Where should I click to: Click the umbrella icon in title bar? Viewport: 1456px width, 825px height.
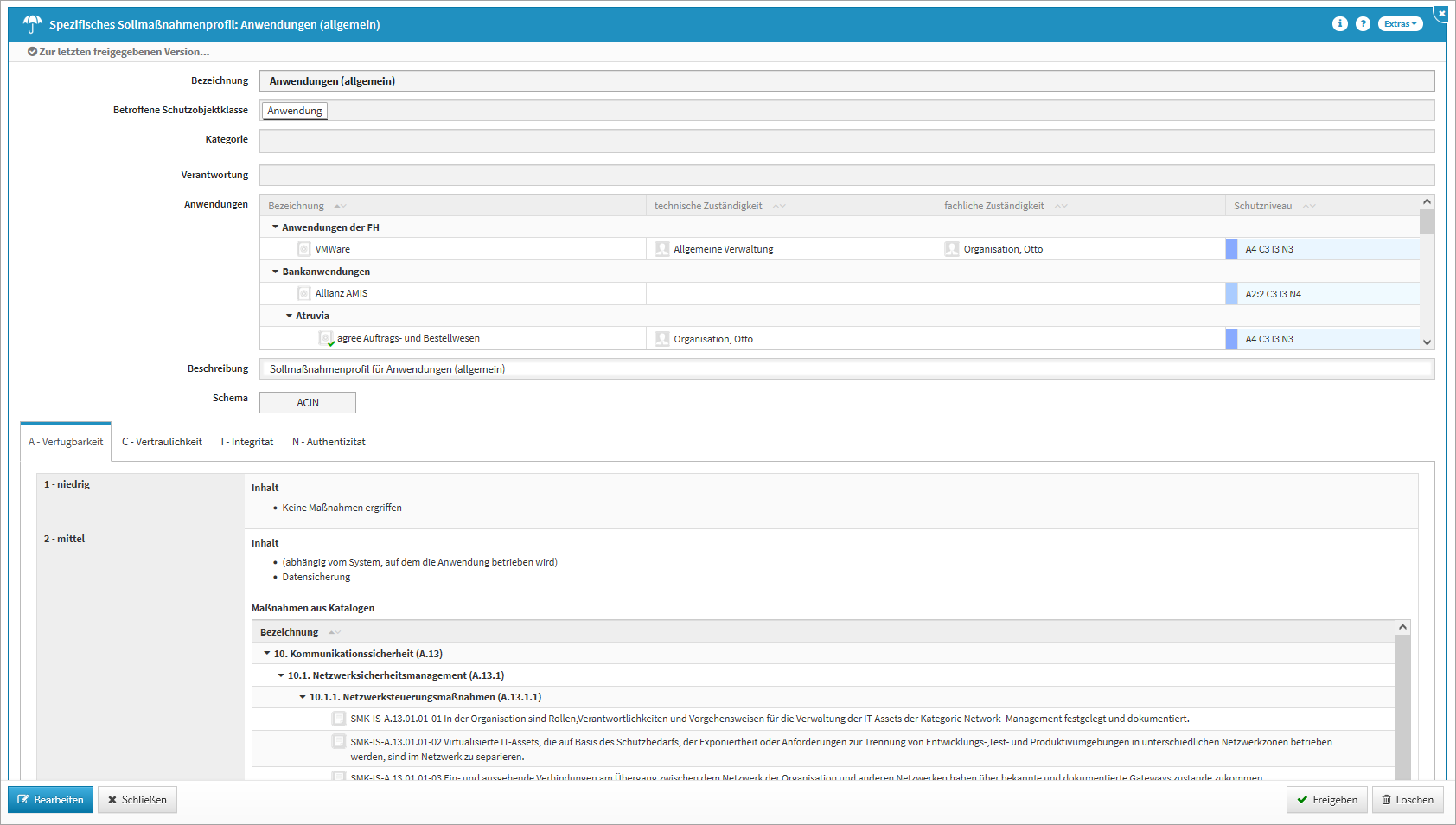(x=32, y=24)
